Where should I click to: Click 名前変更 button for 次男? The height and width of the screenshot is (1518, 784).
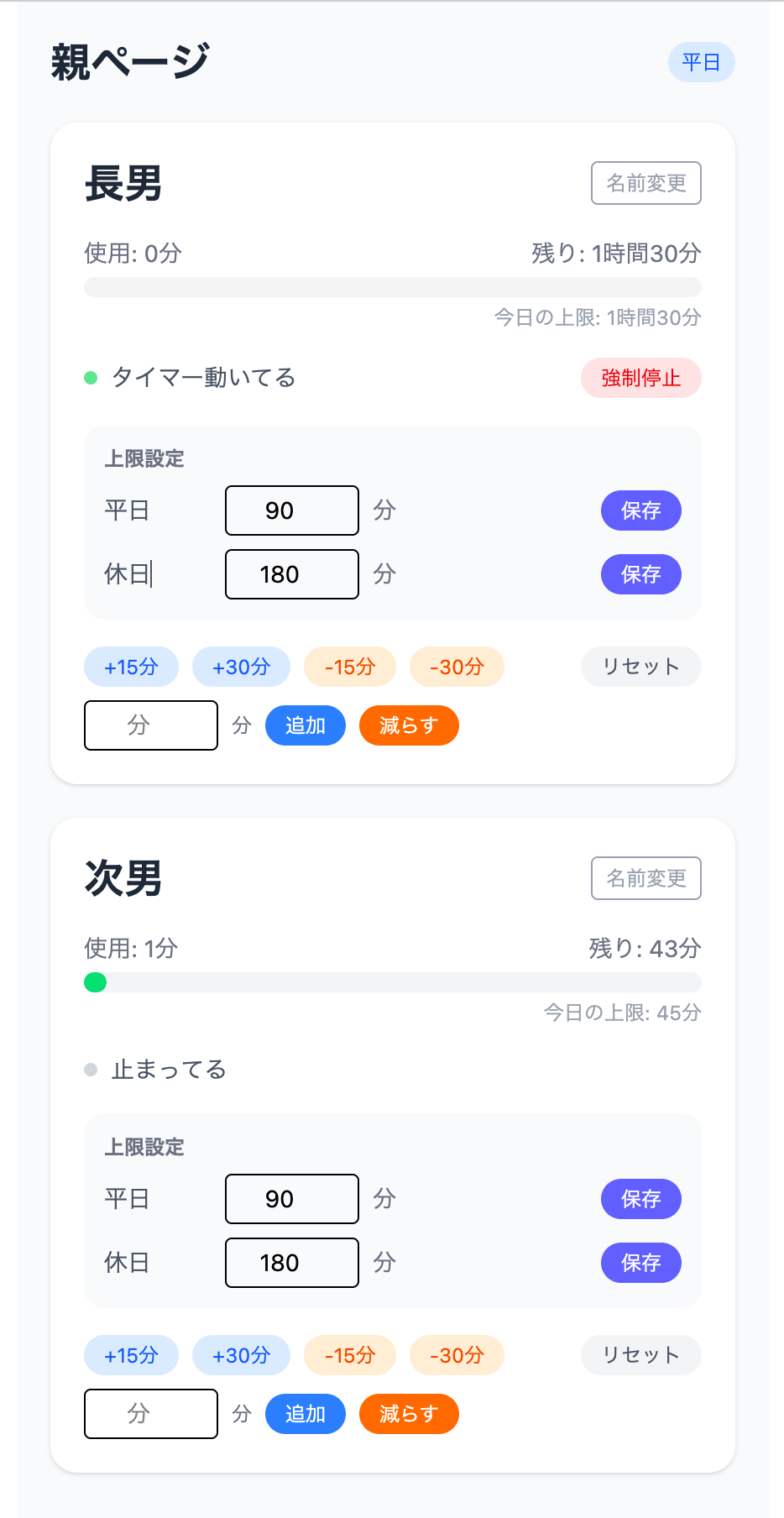pos(646,878)
